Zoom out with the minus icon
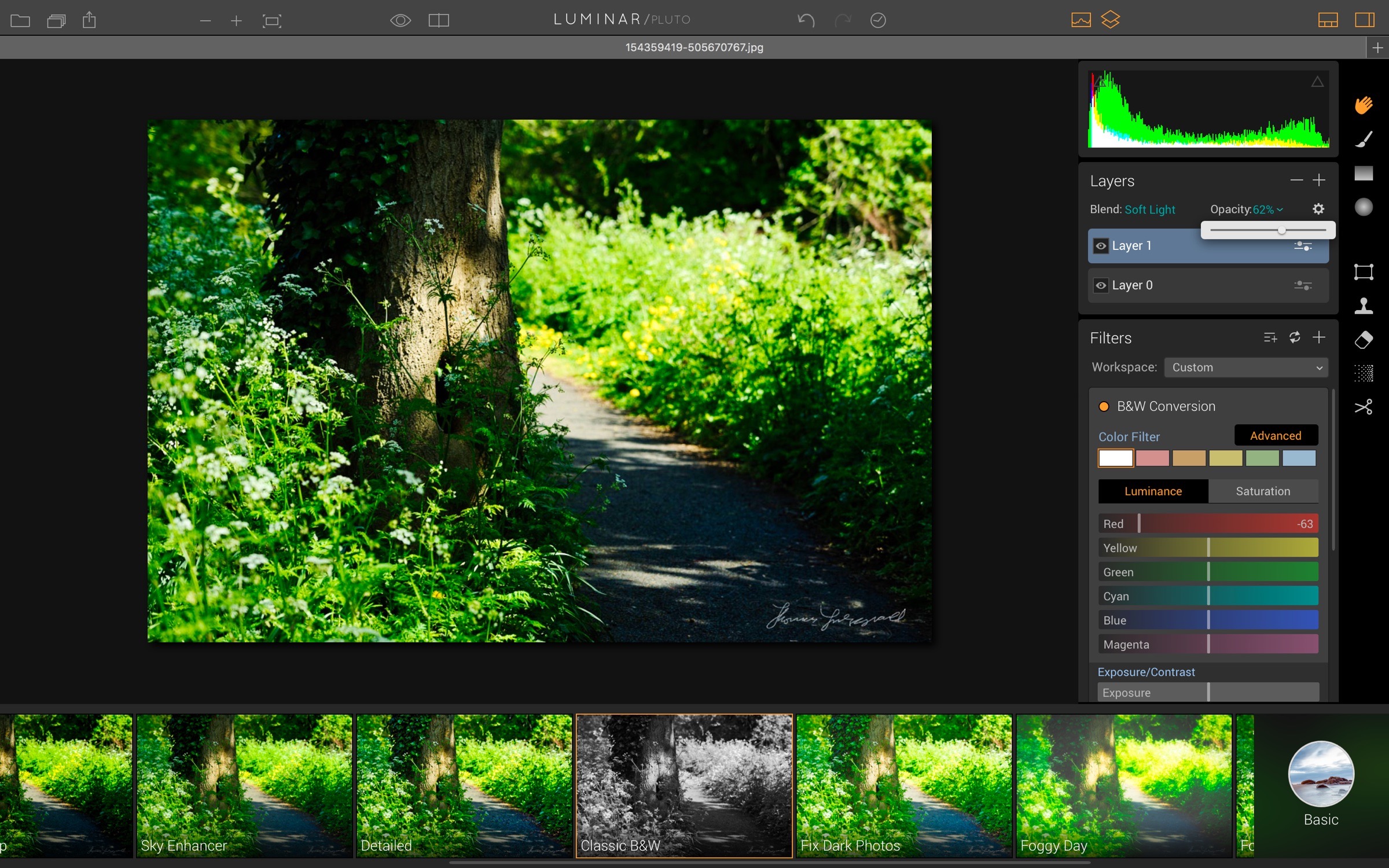 pyautogui.click(x=205, y=21)
